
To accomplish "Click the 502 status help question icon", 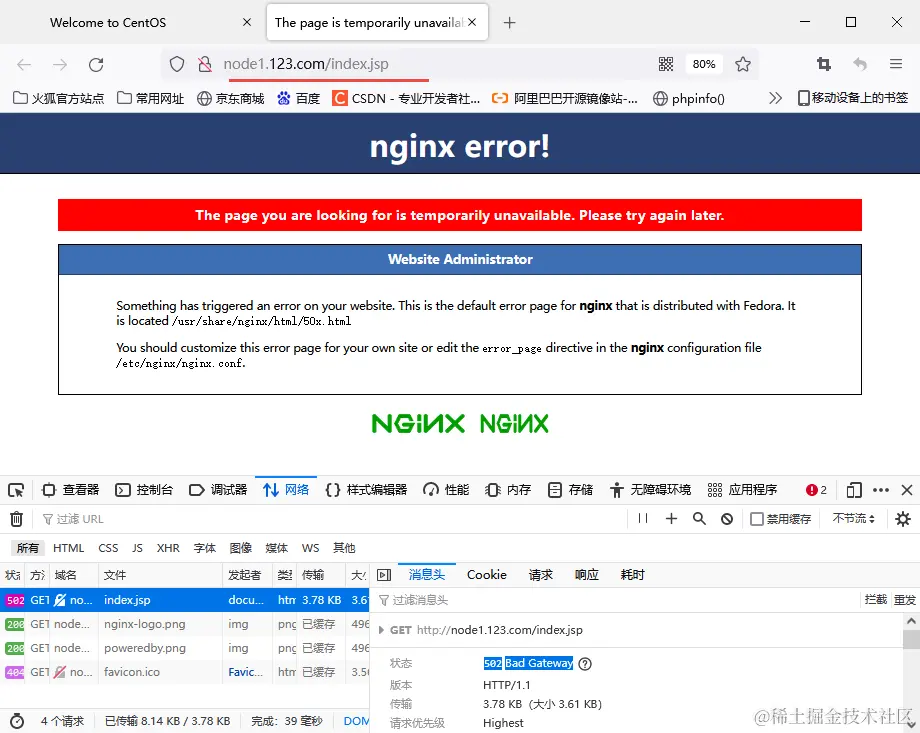I will tap(585, 664).
